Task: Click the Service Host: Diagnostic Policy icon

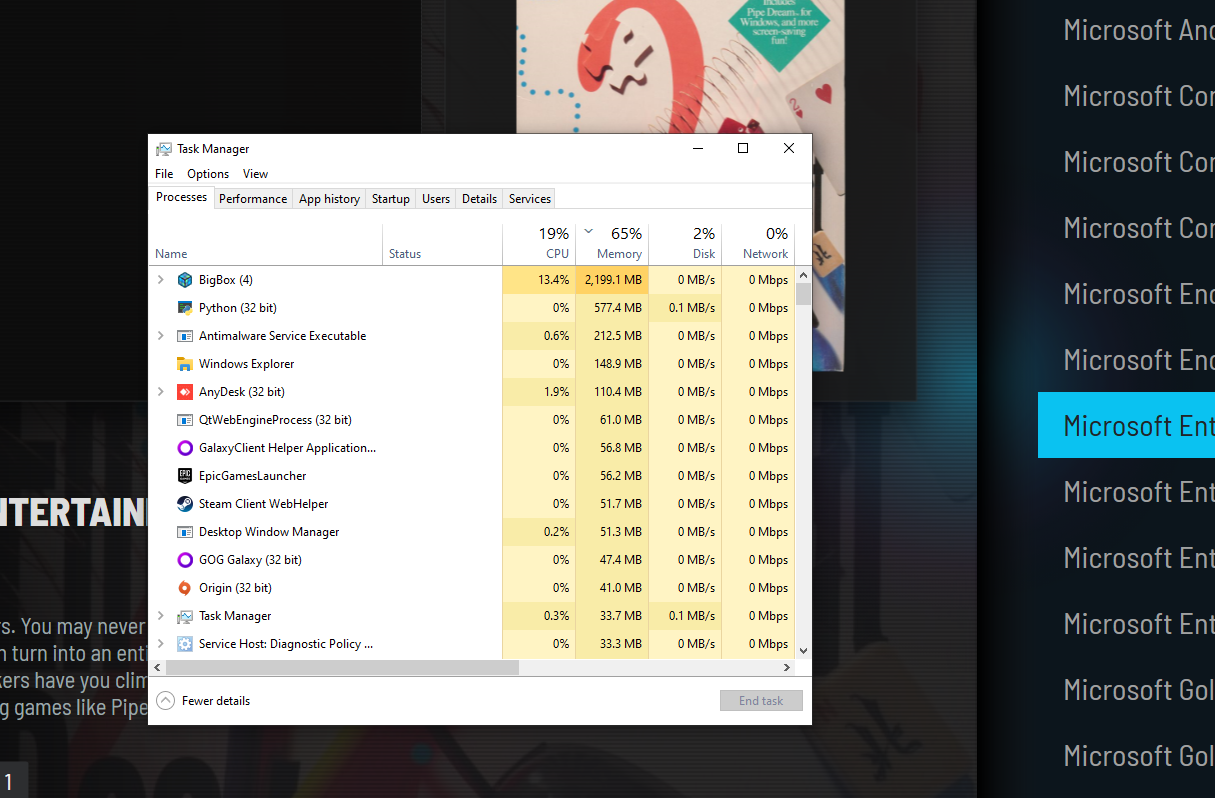Action: [184, 644]
